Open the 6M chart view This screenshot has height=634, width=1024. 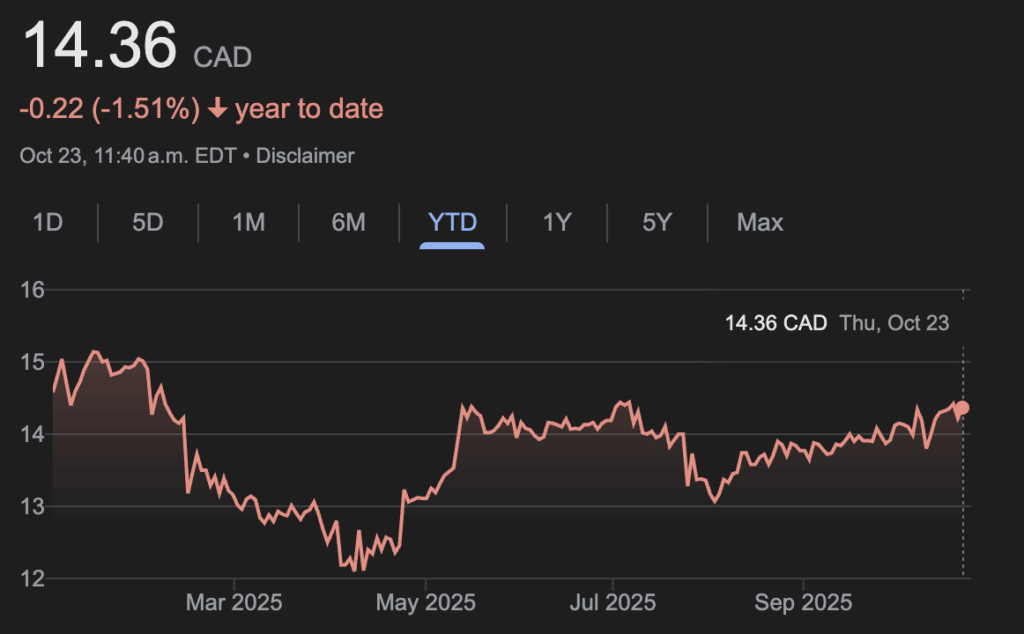tap(348, 222)
